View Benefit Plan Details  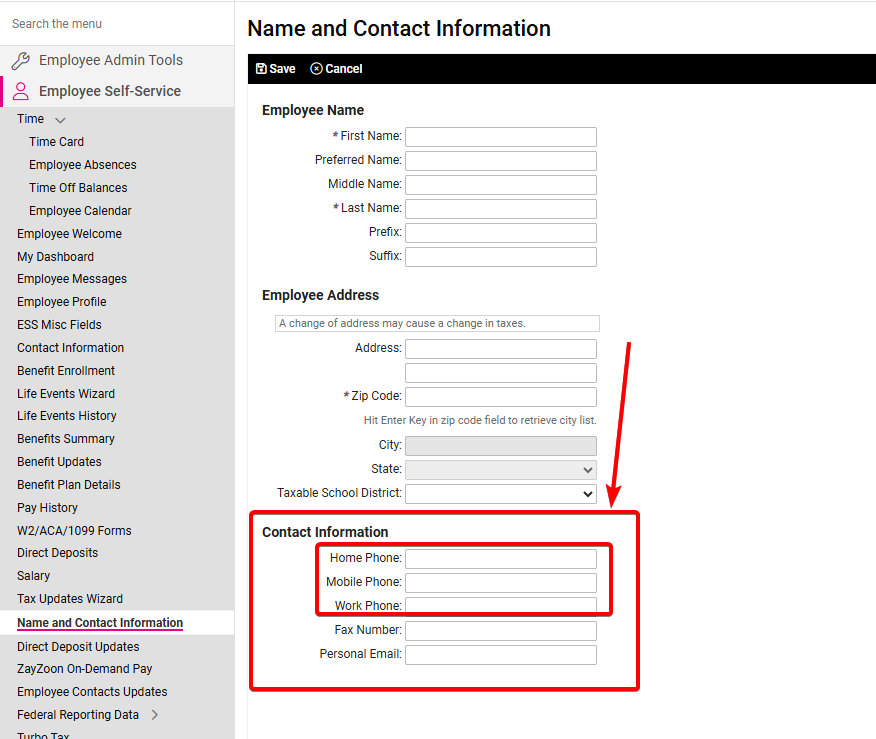[69, 485]
